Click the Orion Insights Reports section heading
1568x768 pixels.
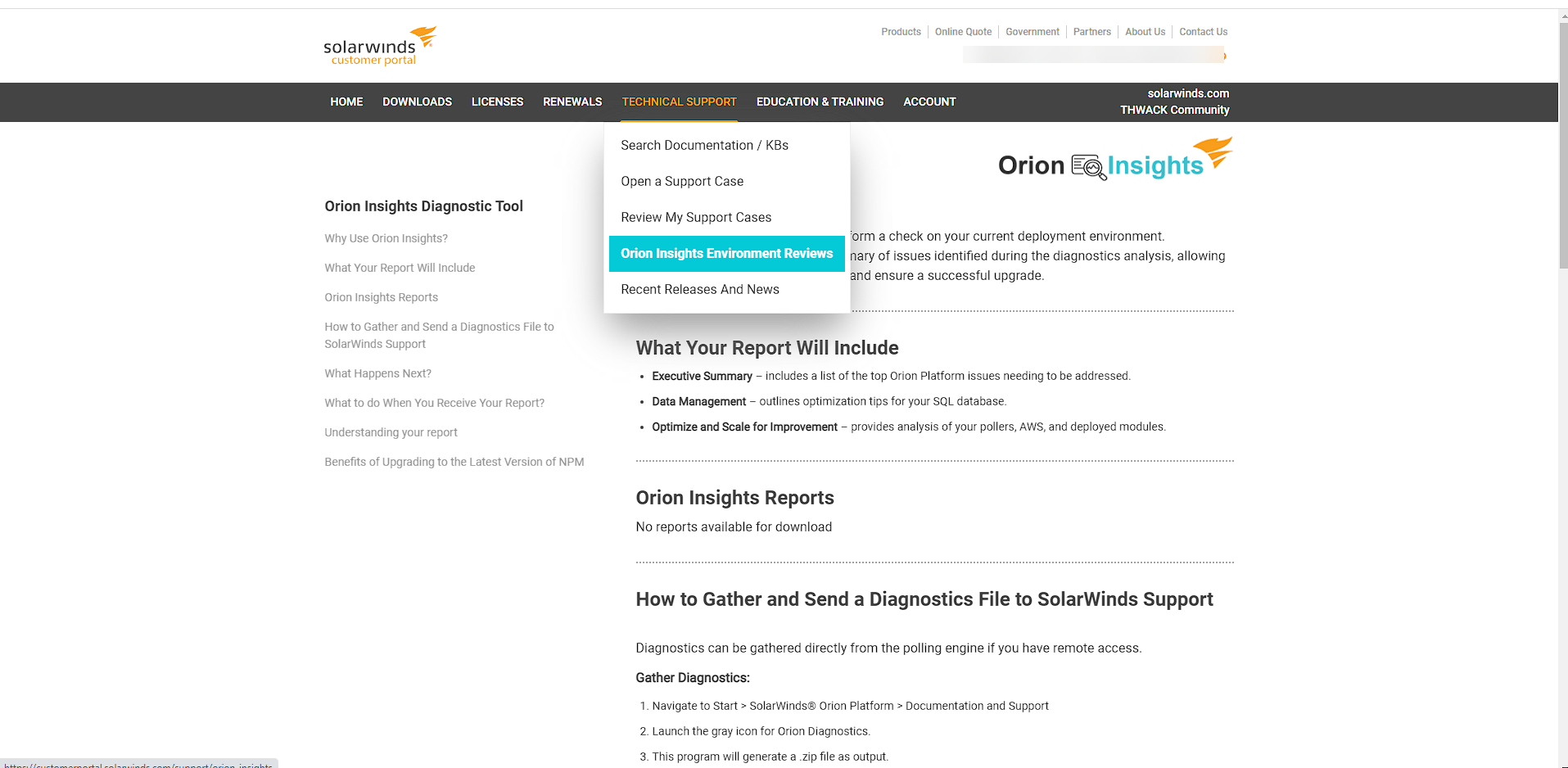(734, 498)
